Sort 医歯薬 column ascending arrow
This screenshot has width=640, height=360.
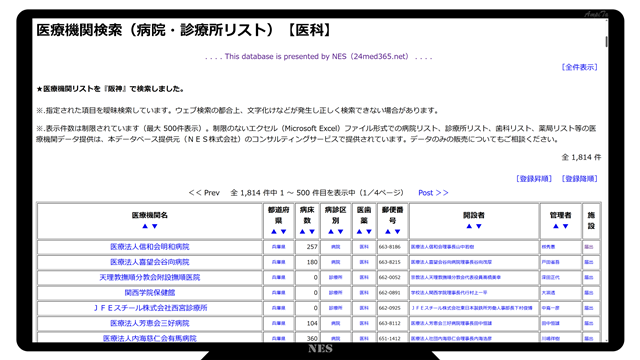click(359, 231)
